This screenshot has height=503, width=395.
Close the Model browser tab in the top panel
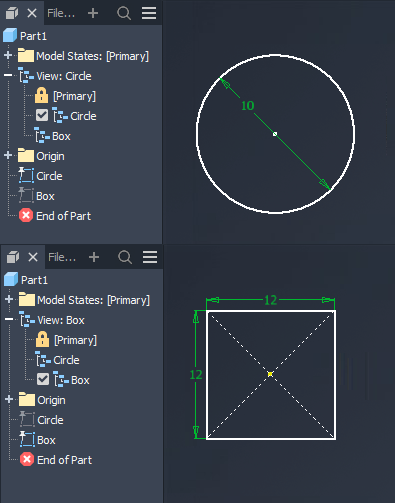click(x=32, y=13)
